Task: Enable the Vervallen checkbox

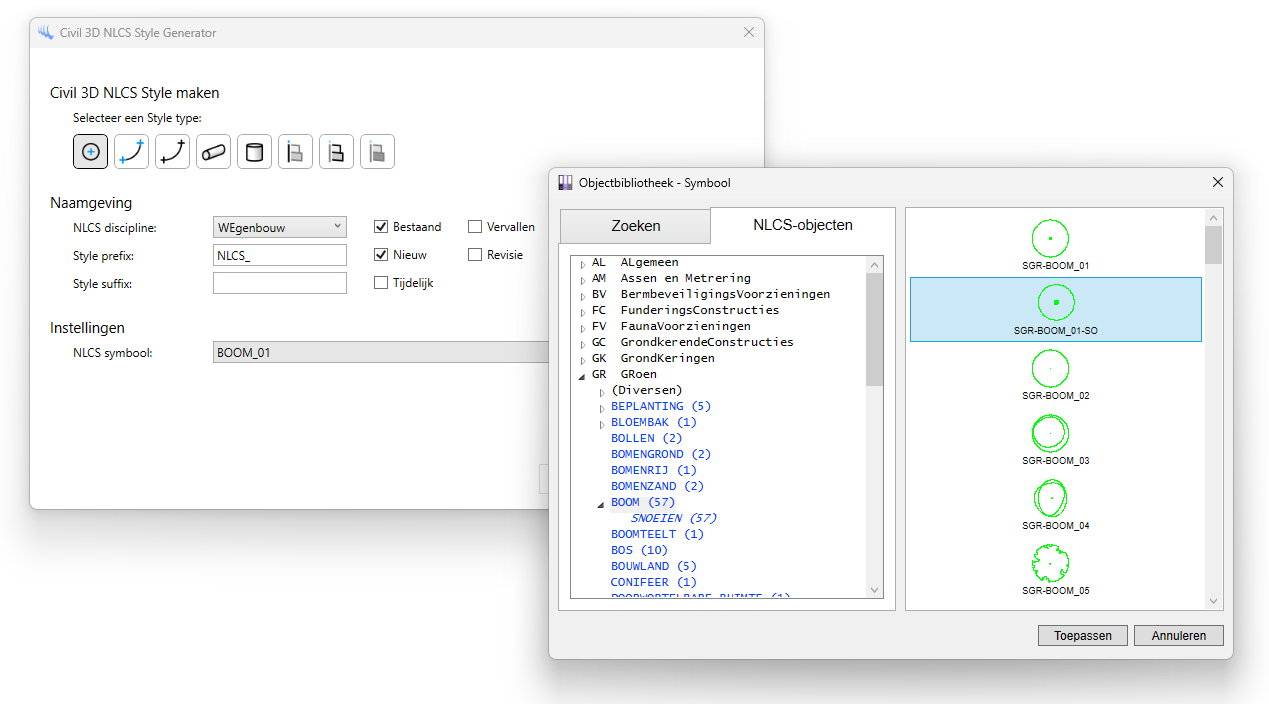Action: point(475,227)
